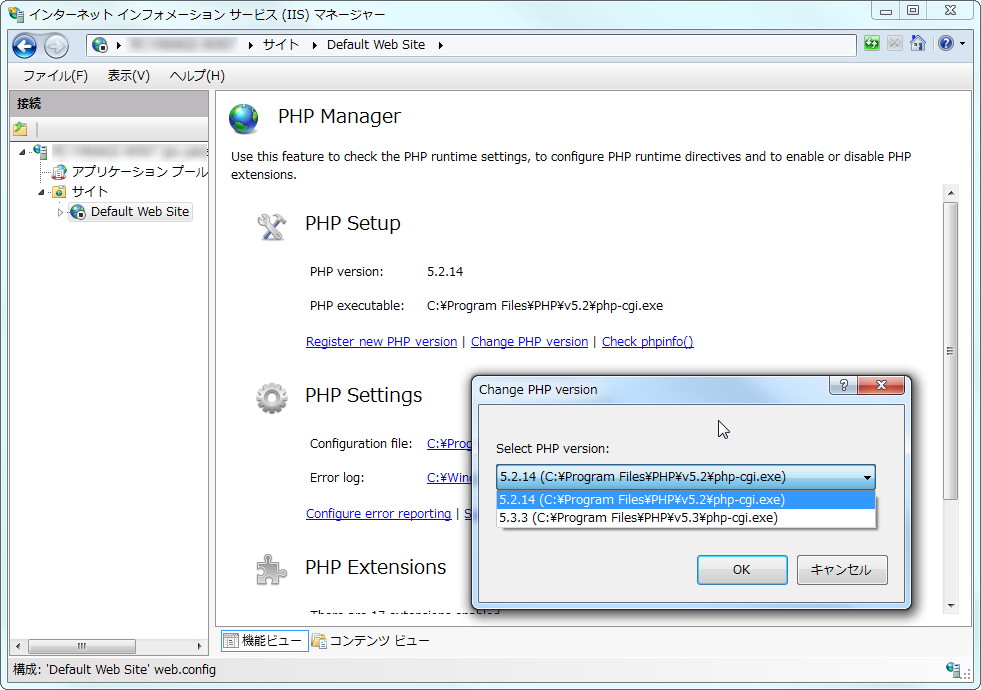The image size is (981, 690).
Task: Select the Default Web Site globe icon
Action: pyautogui.click(x=77, y=211)
